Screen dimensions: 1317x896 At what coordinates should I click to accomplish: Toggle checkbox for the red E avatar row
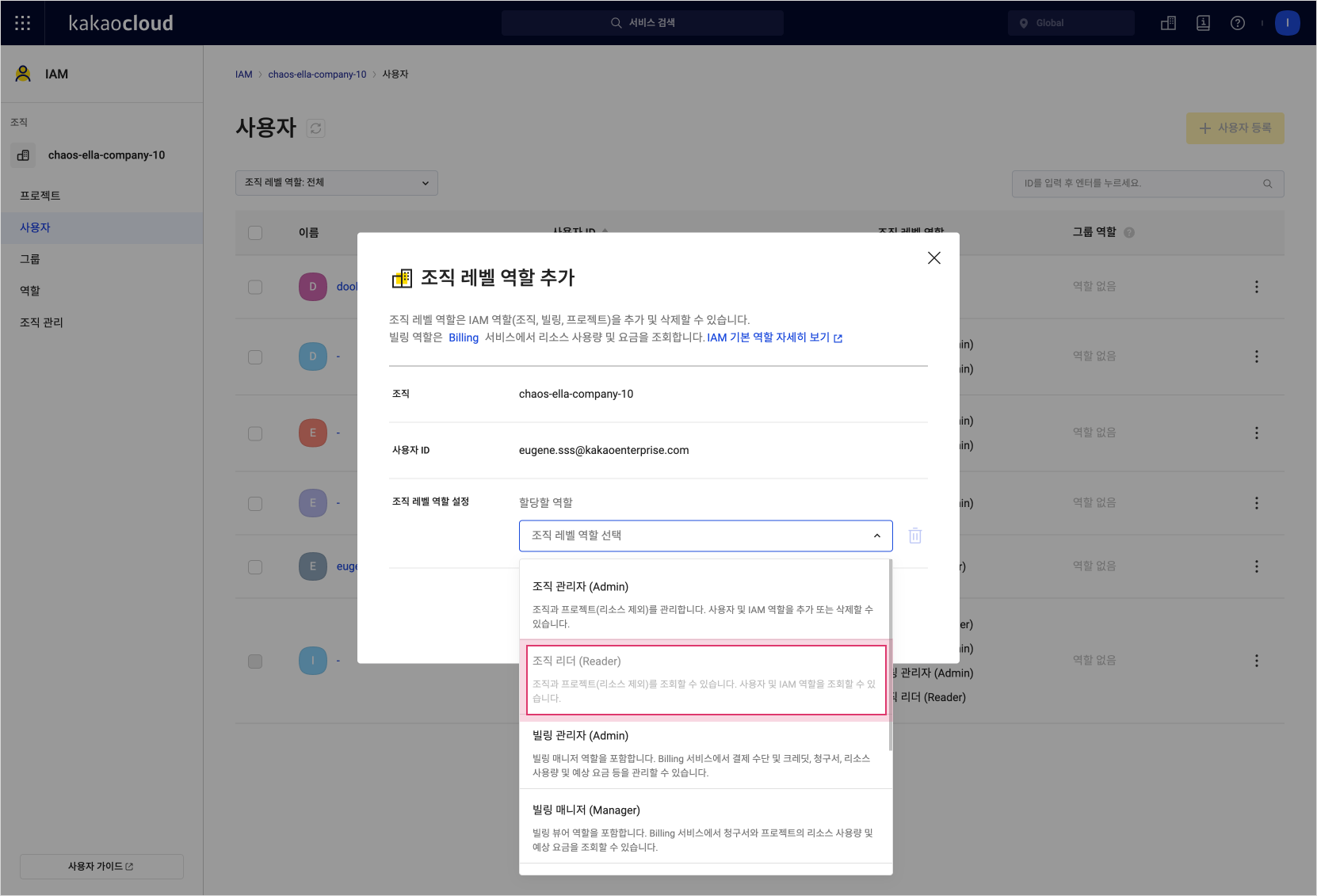click(x=255, y=433)
